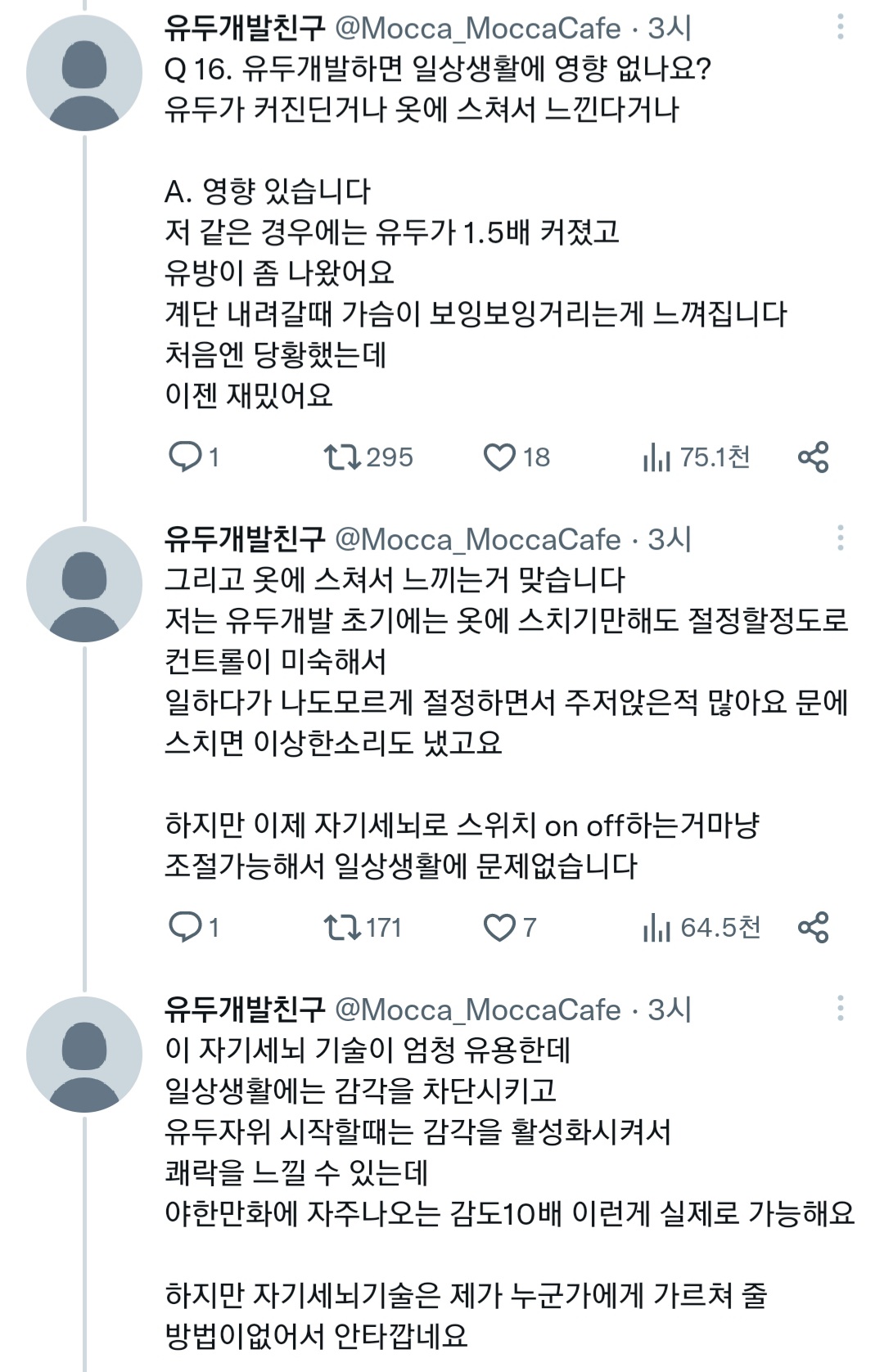Image resolution: width=884 pixels, height=1372 pixels.
Task: Open more options on the Q 16 tweet
Action: (x=841, y=28)
